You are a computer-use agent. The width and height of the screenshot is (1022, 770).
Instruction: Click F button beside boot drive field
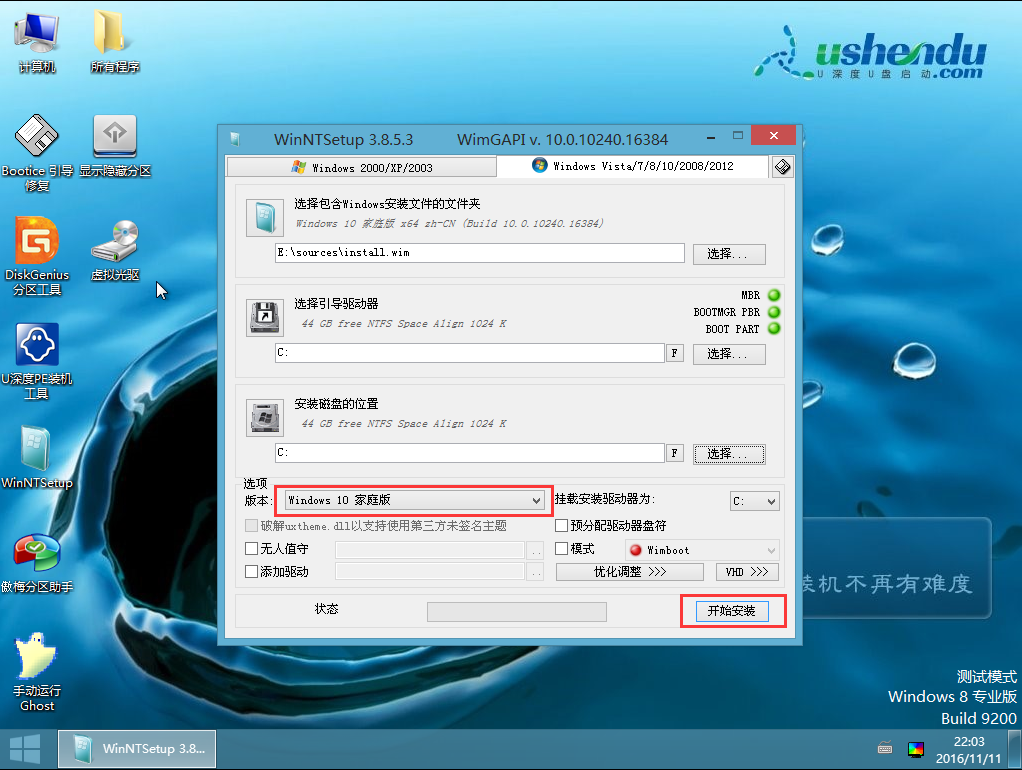pos(675,353)
